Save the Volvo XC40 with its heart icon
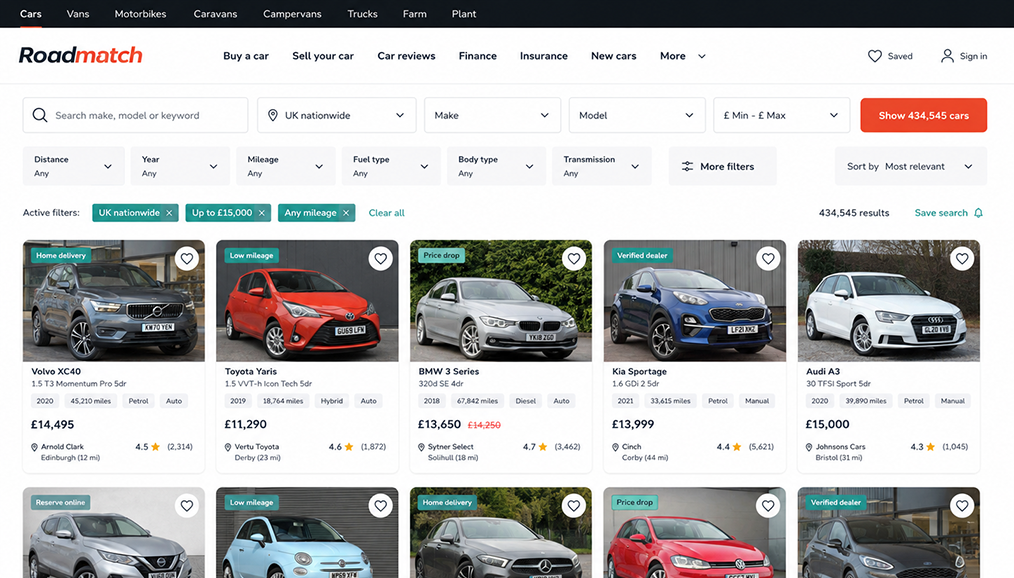The height and width of the screenshot is (578, 1014). tap(186, 259)
